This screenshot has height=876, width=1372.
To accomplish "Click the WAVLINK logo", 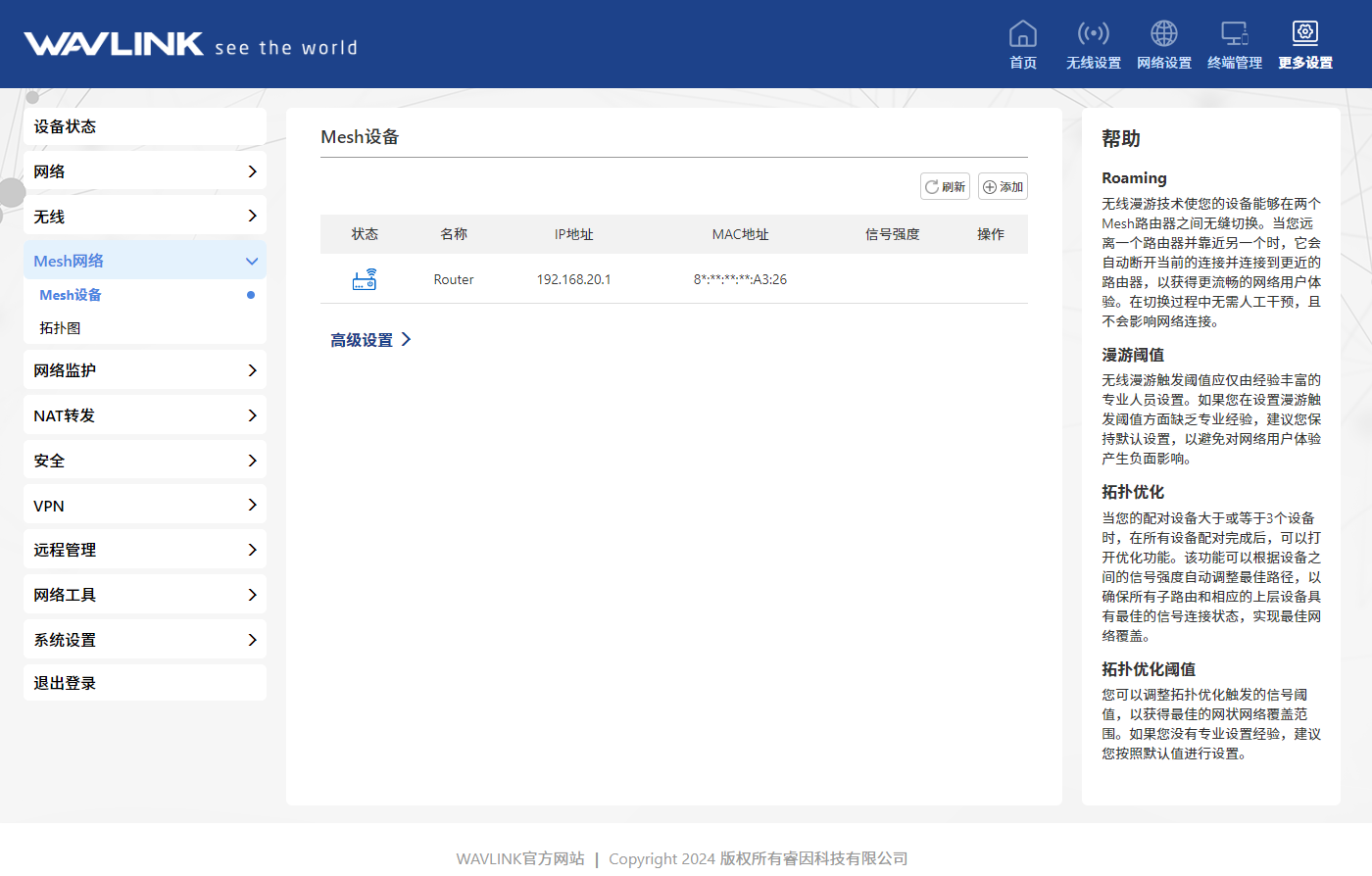I will pyautogui.click(x=114, y=44).
